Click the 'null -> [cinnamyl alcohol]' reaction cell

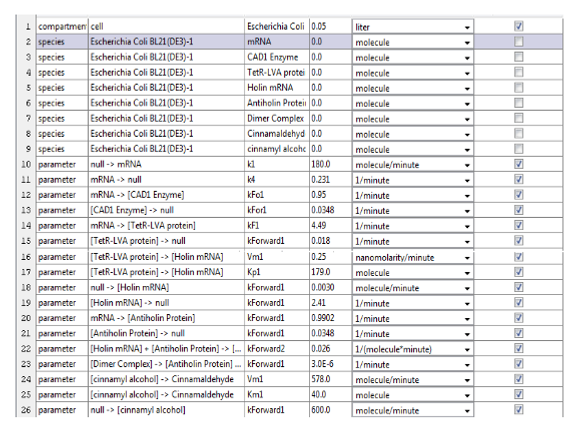(166, 409)
